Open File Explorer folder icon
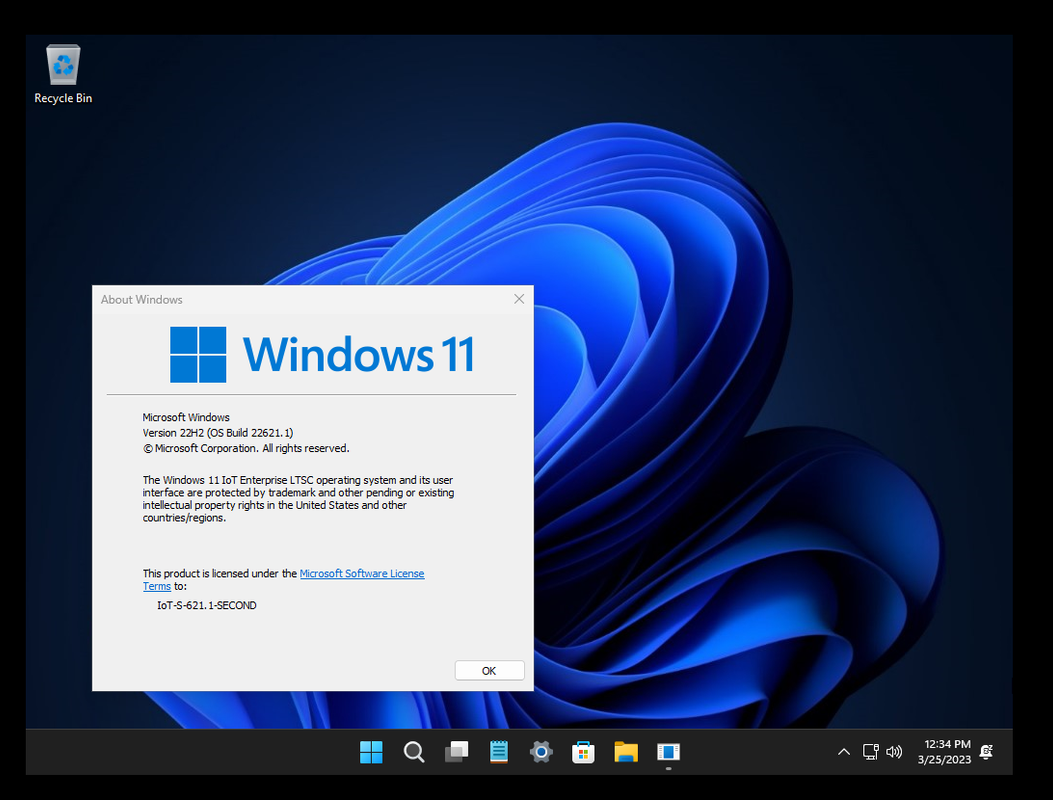 626,752
